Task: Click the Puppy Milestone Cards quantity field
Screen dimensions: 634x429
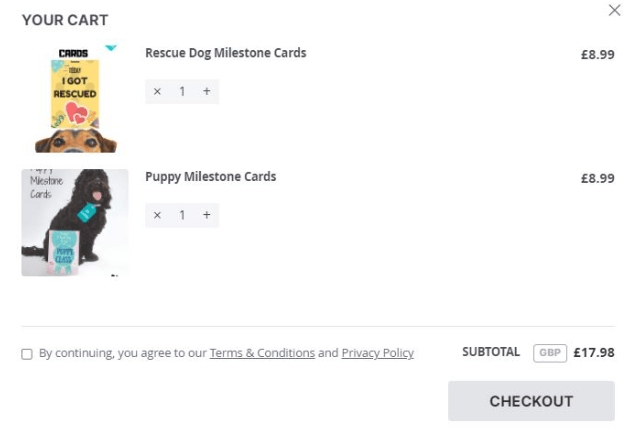Action: tap(182, 215)
